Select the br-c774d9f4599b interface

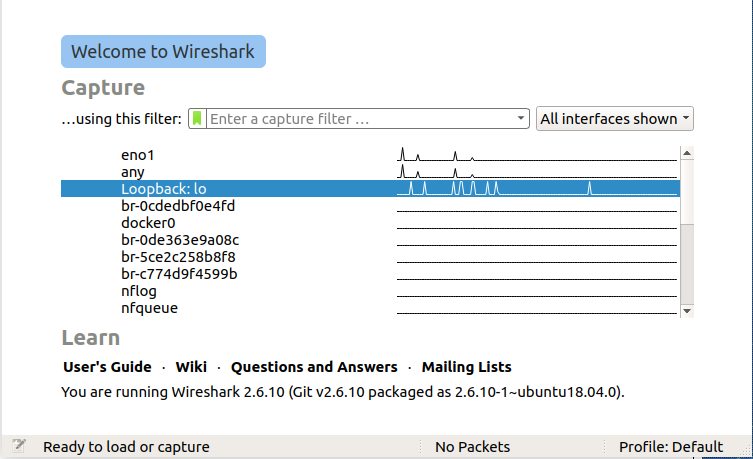(x=370, y=274)
